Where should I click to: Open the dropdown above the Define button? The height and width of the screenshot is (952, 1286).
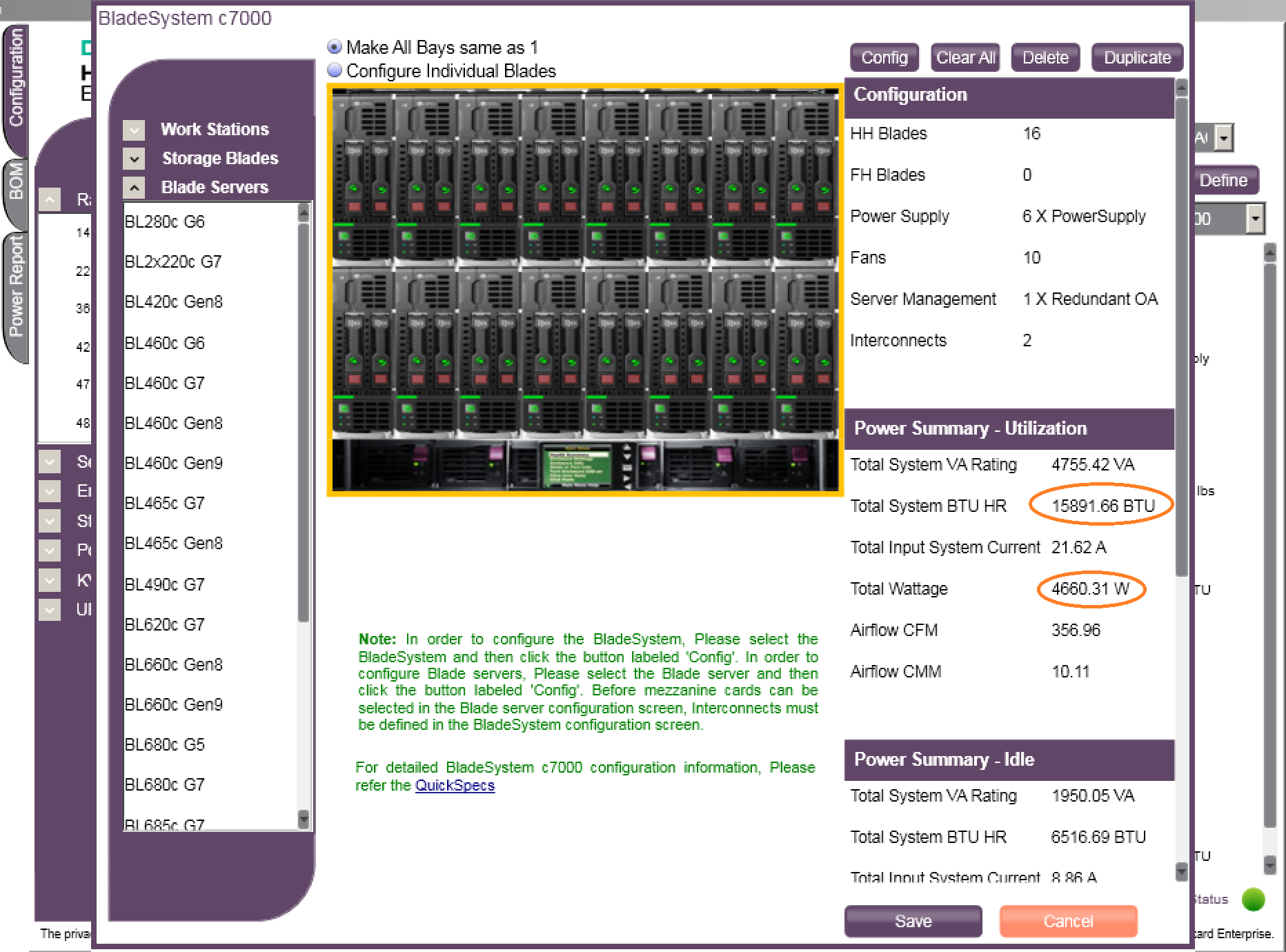pos(1224,138)
